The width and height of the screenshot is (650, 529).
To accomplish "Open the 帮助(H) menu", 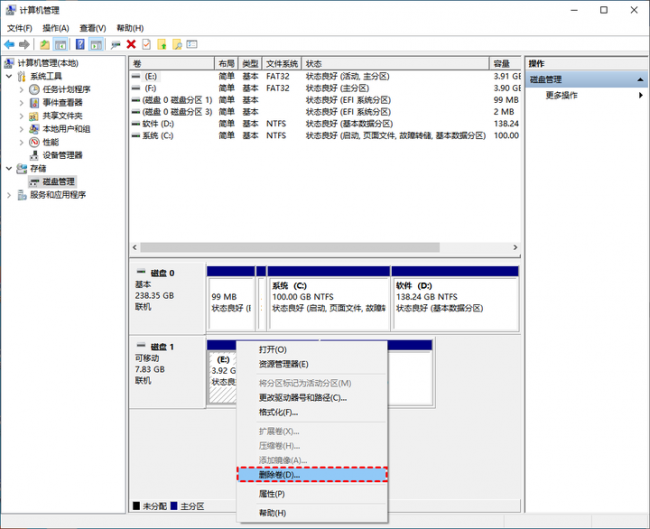I will click(x=130, y=28).
